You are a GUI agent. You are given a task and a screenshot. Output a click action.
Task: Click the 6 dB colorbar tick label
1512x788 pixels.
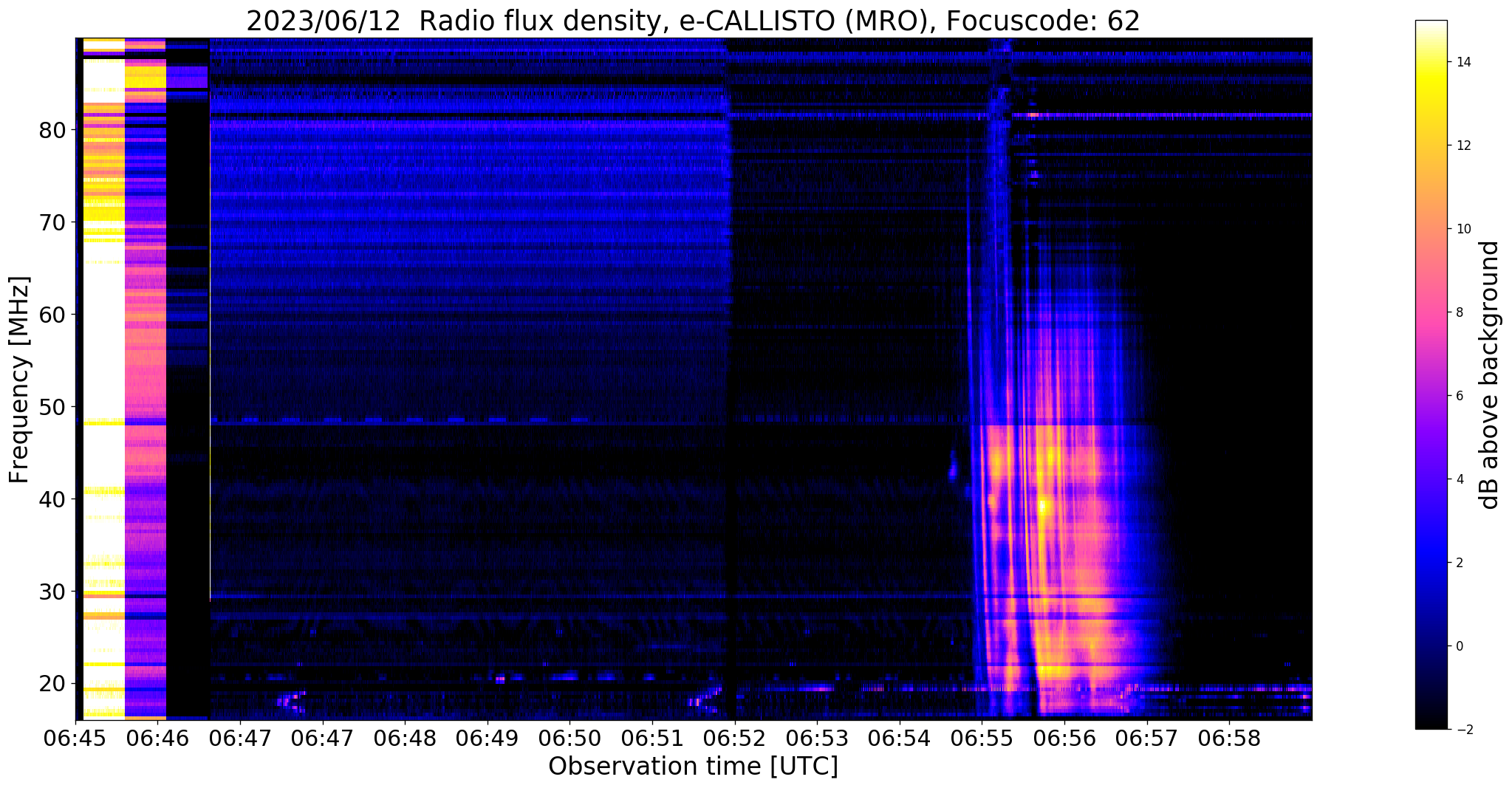pyautogui.click(x=1458, y=396)
